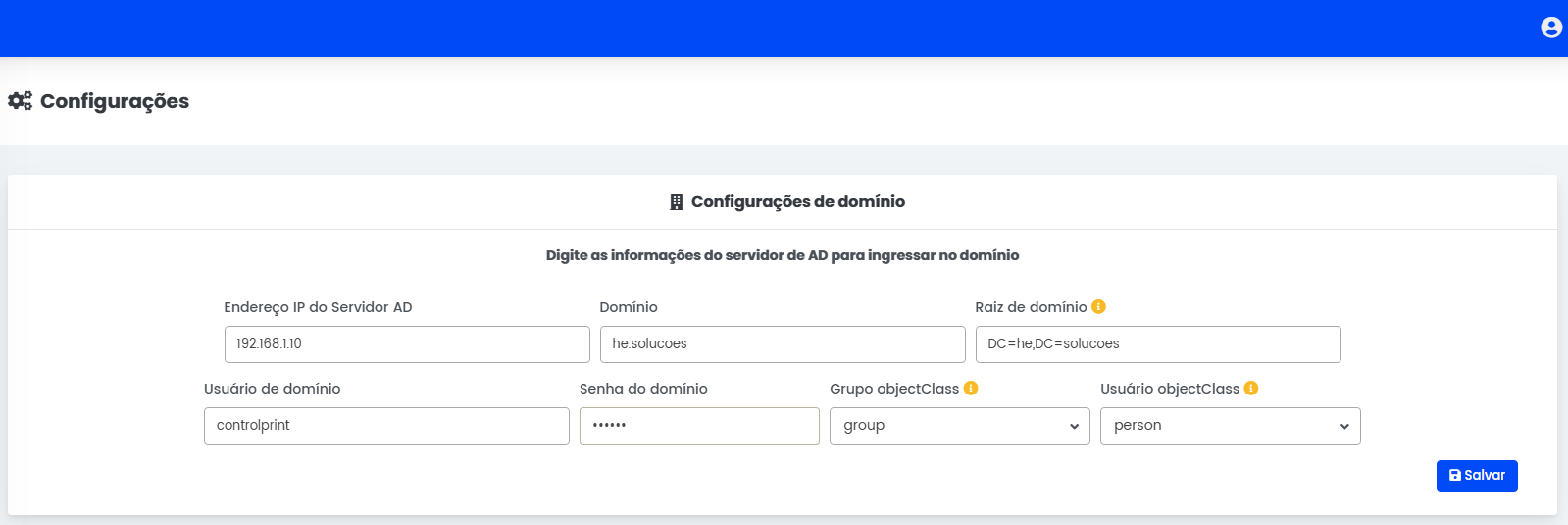Focus the Endereço IP do Servidor AD field
This screenshot has height=525, width=1568.
407,344
